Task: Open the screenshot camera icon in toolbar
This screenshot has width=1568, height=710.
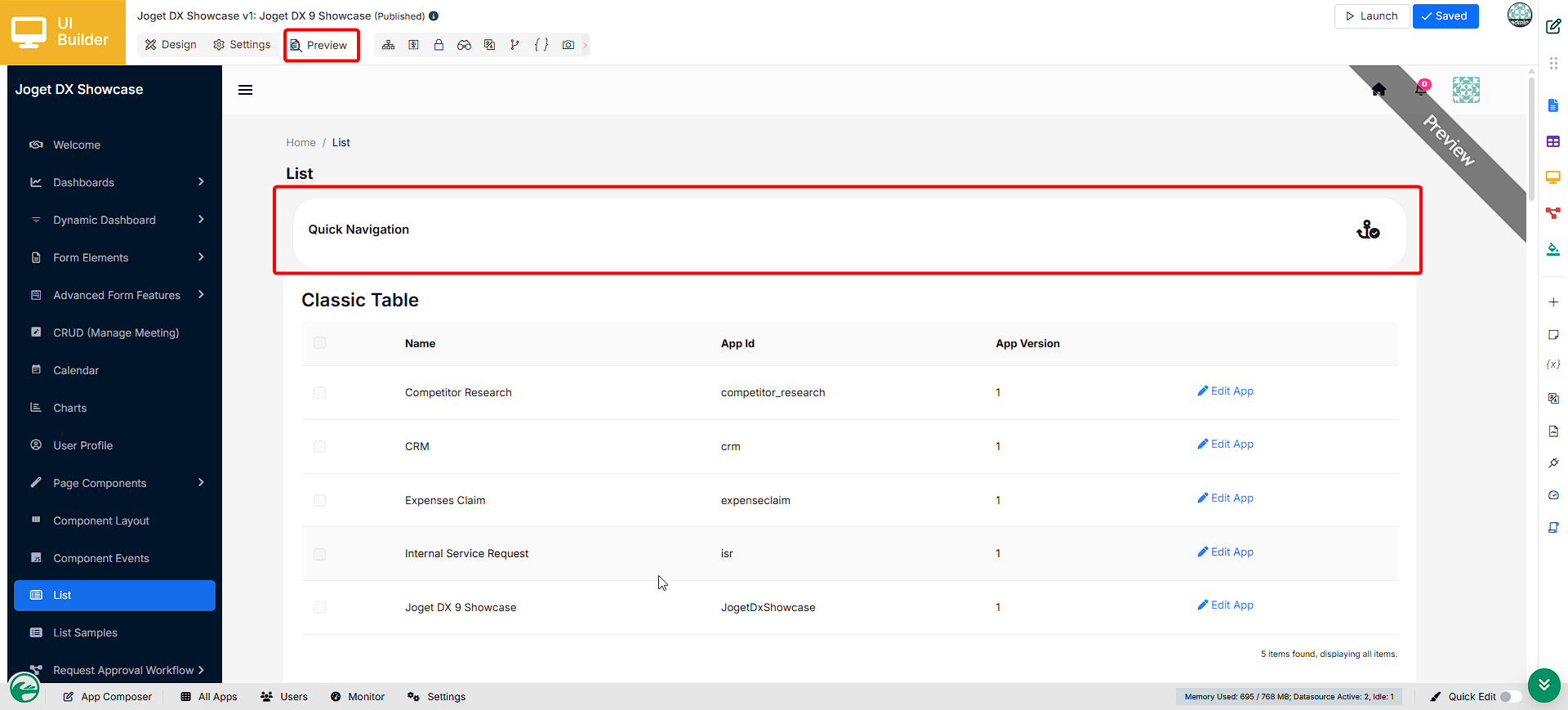Action: [x=568, y=45]
